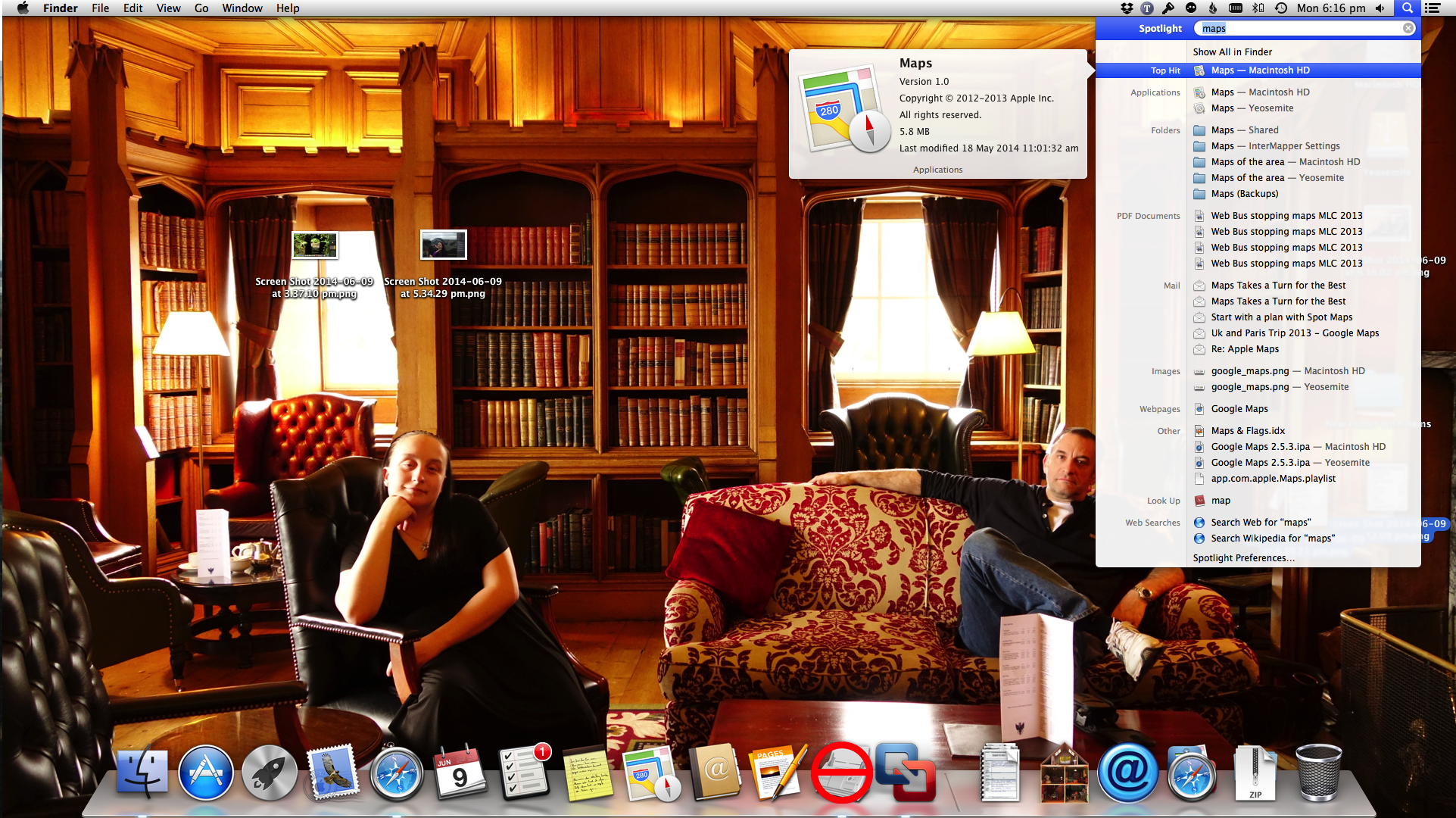The width and height of the screenshot is (1456, 818).
Task: Launch Calendar from the Dock
Action: [460, 773]
